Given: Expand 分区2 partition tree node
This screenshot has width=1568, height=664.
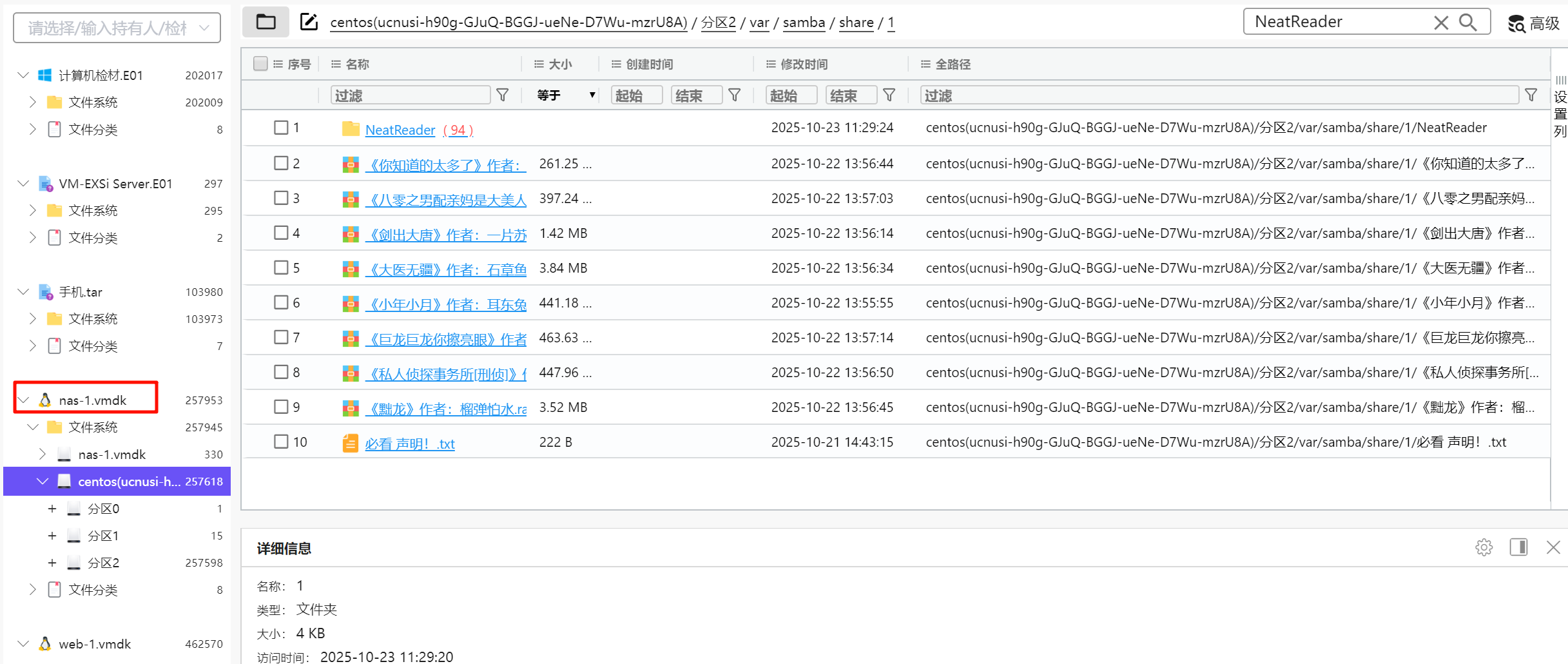Looking at the screenshot, I should pos(52,563).
